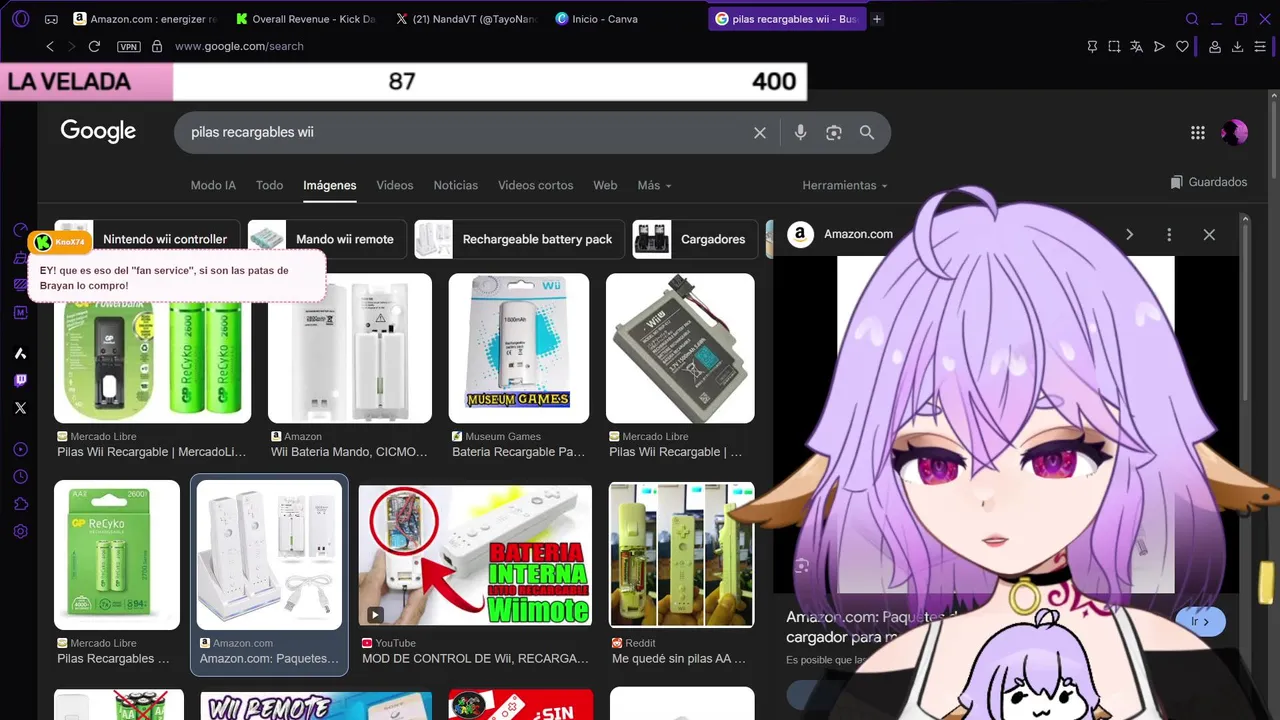Open Guardados saved items
1280x720 pixels.
1208,182
